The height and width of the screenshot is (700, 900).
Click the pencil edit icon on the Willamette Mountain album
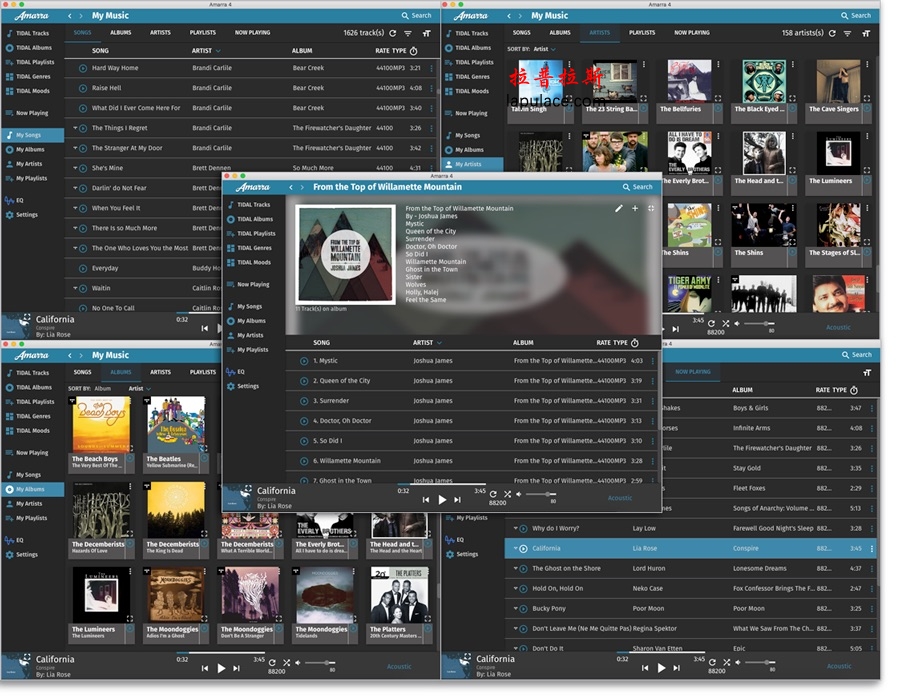pyautogui.click(x=618, y=209)
